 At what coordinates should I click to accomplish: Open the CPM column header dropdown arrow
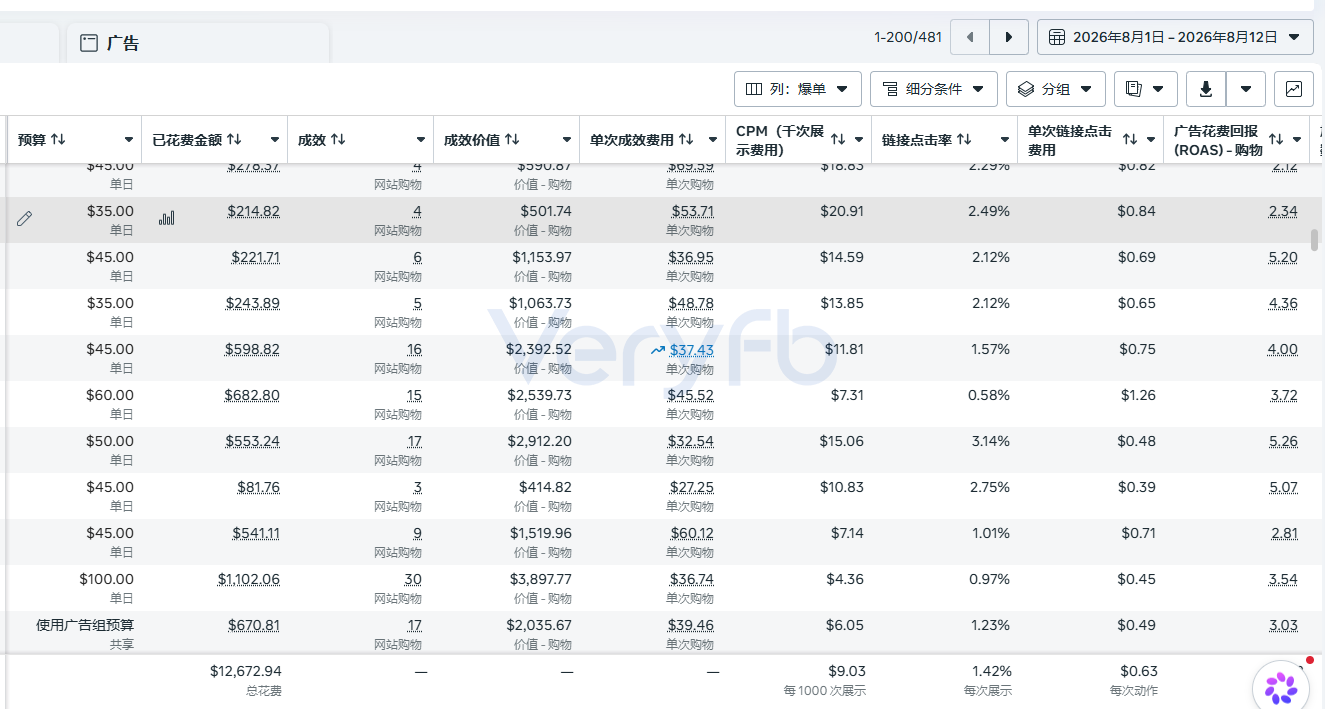(x=859, y=140)
